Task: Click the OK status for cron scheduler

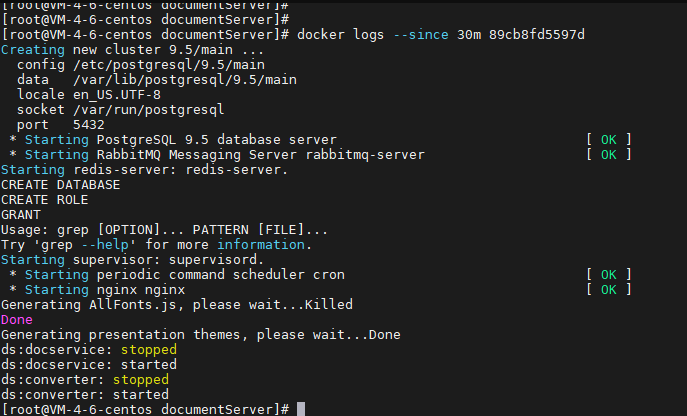Action: coord(609,275)
